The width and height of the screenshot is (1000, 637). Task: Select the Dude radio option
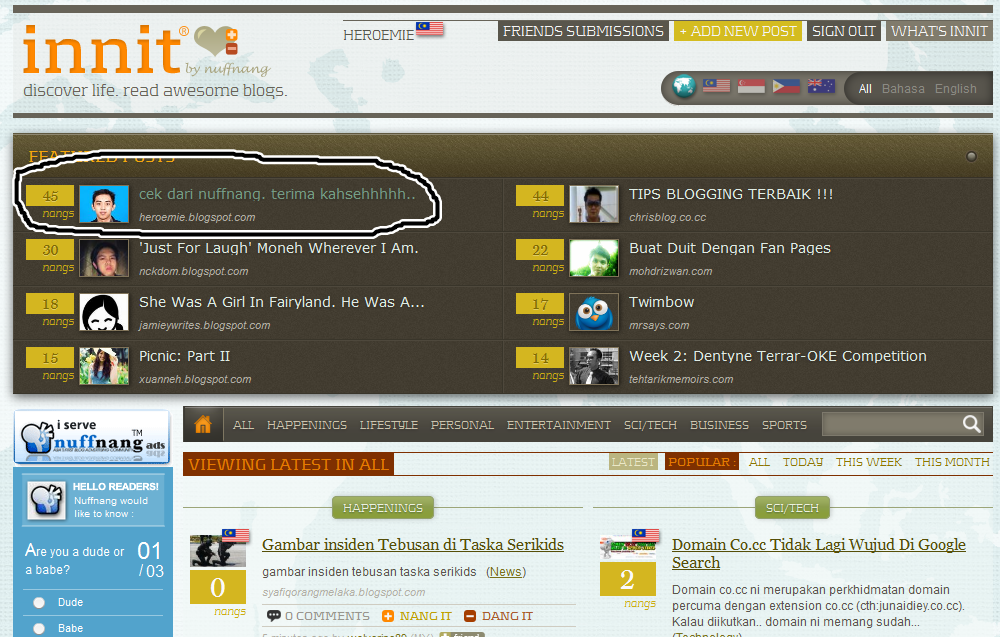(x=39, y=603)
